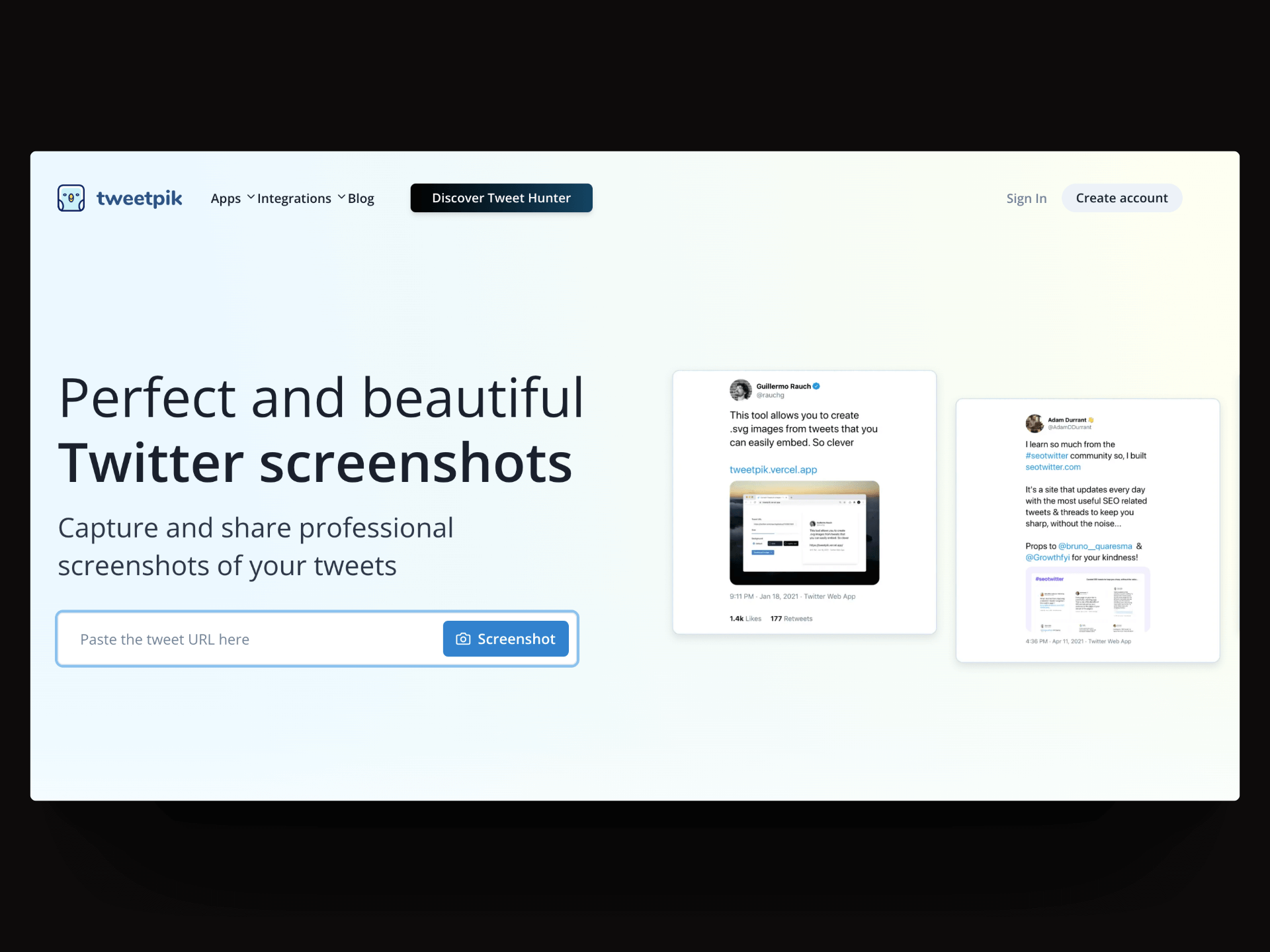Click the @bruno_quaresma mention

point(1095,546)
